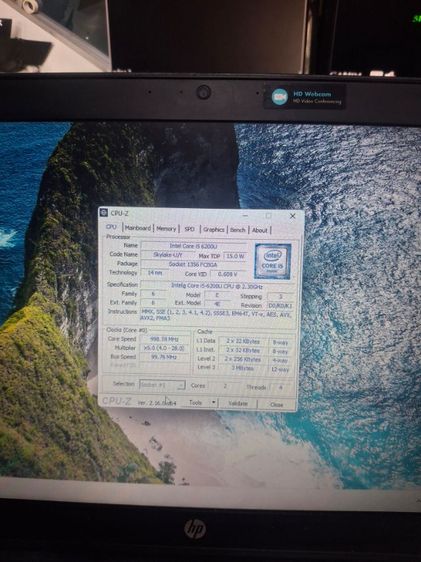
Task: Click the CPU-Z title bar icon
Action: point(104,213)
